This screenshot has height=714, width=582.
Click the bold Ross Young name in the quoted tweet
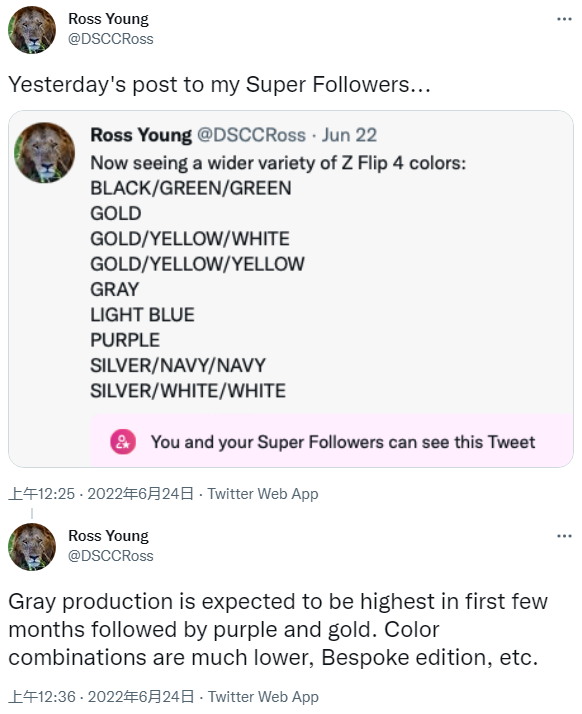(141, 135)
